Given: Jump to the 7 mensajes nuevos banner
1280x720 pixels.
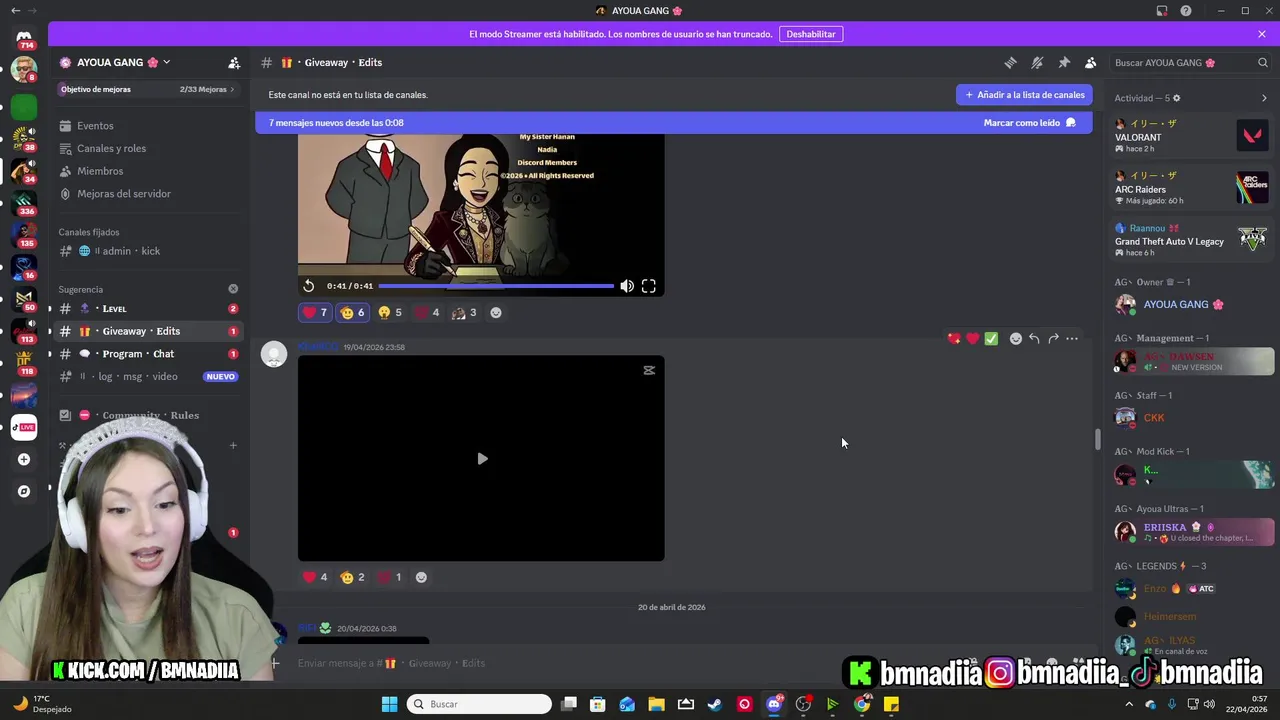Looking at the screenshot, I should pos(673,123).
